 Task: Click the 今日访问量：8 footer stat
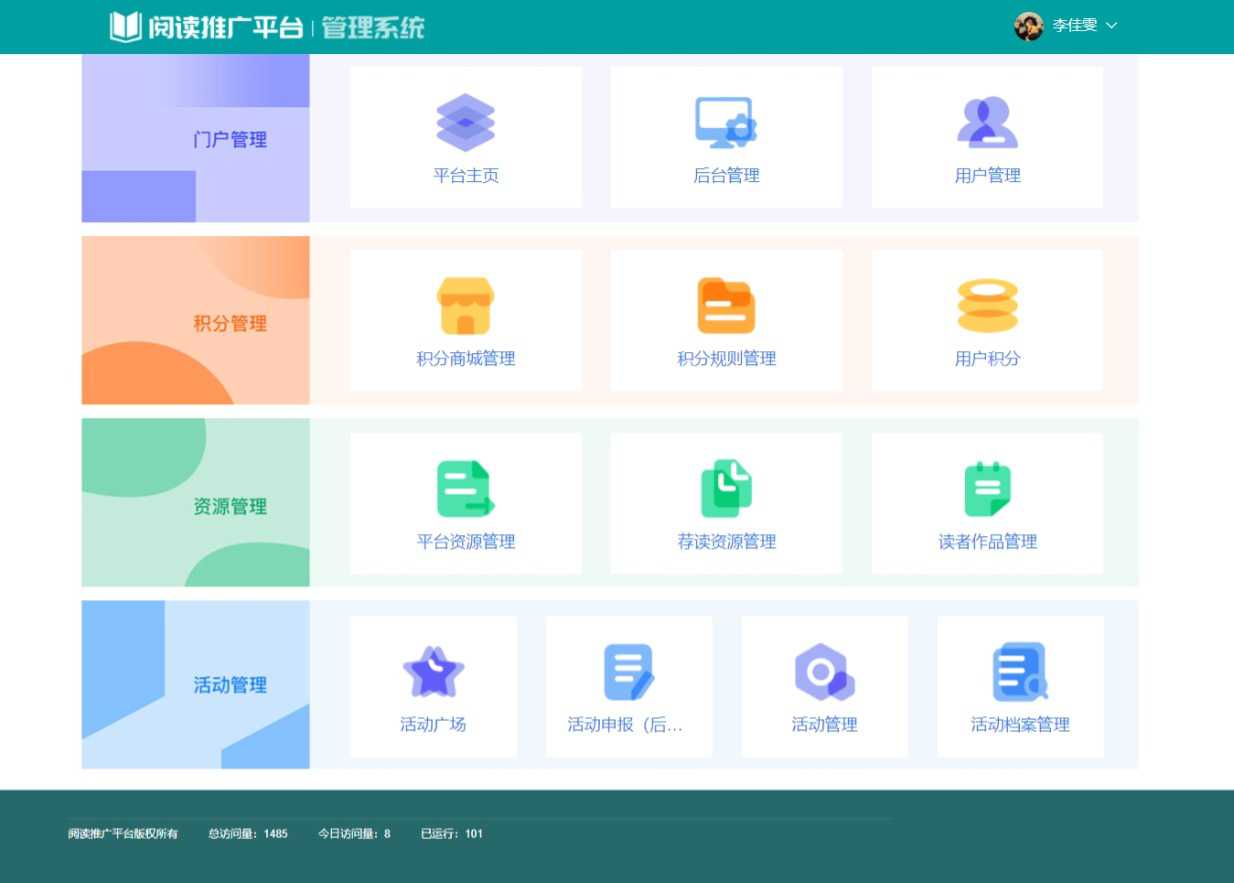[354, 833]
